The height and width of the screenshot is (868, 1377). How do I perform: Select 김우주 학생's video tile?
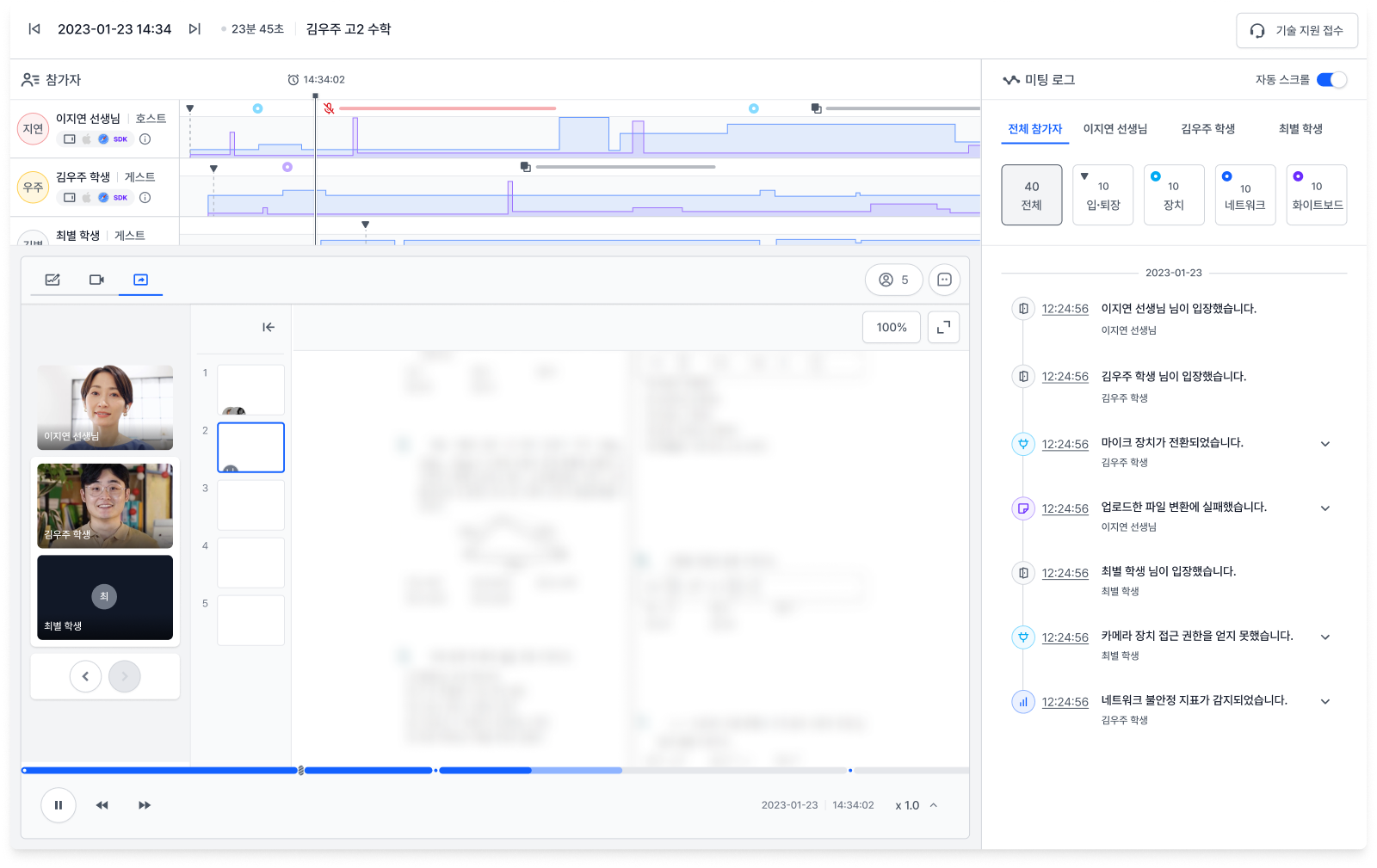click(x=105, y=506)
